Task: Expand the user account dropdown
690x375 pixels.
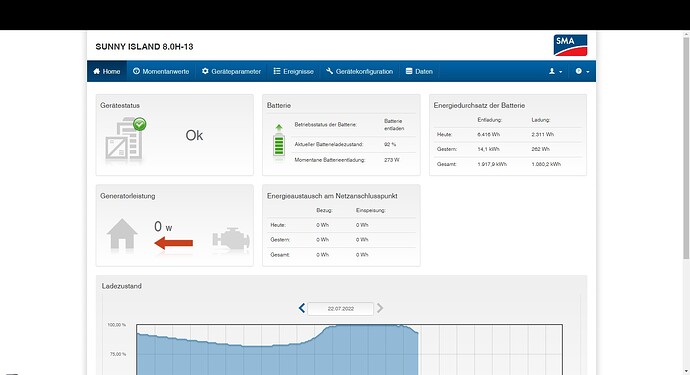Action: (x=555, y=71)
